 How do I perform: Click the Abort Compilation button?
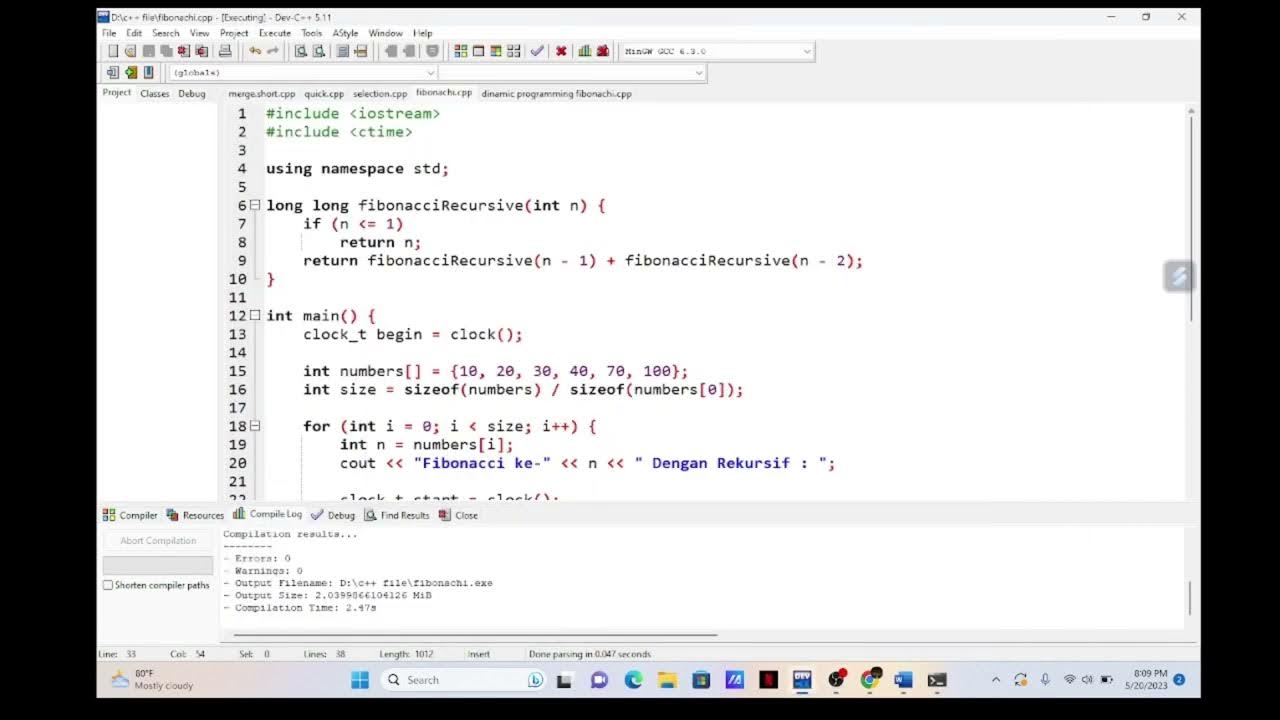(158, 541)
